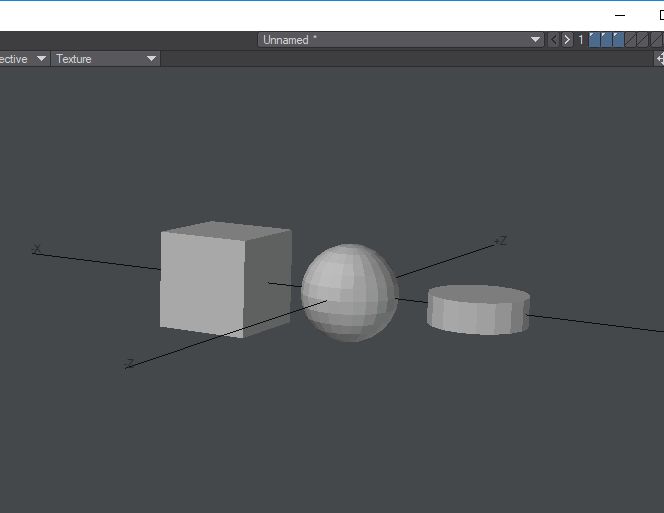664x513 pixels.
Task: Click the viewport pan icon
Action: pos(658,59)
